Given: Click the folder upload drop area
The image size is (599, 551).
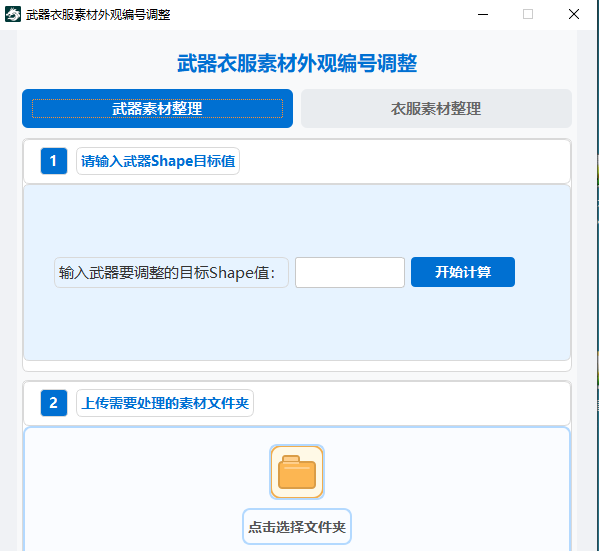Looking at the screenshot, I should pyautogui.click(x=297, y=489).
